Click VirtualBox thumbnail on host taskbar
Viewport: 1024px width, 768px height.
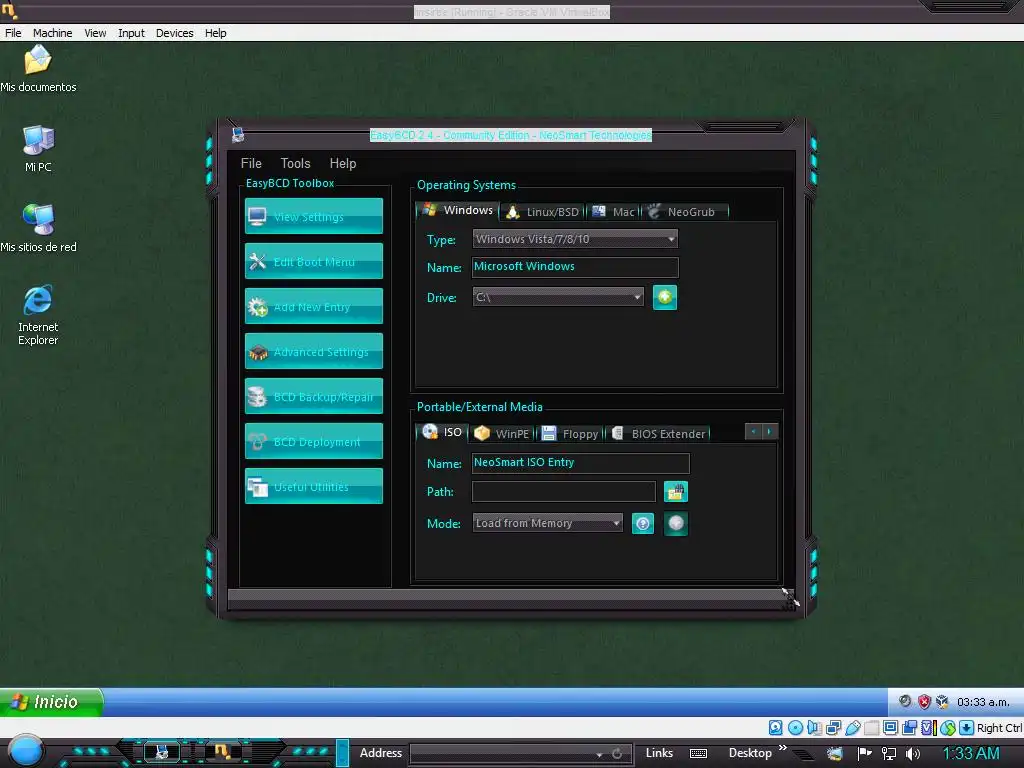point(222,752)
